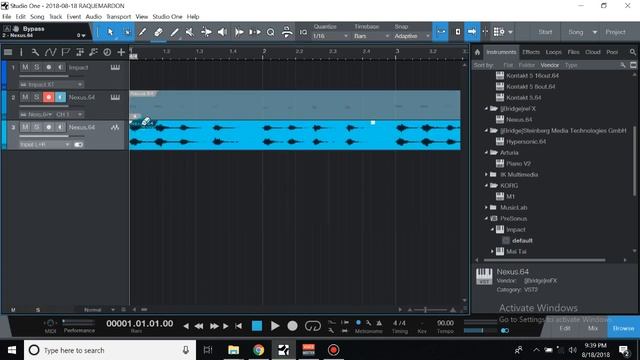Click the IQ input quantize button

303,32
